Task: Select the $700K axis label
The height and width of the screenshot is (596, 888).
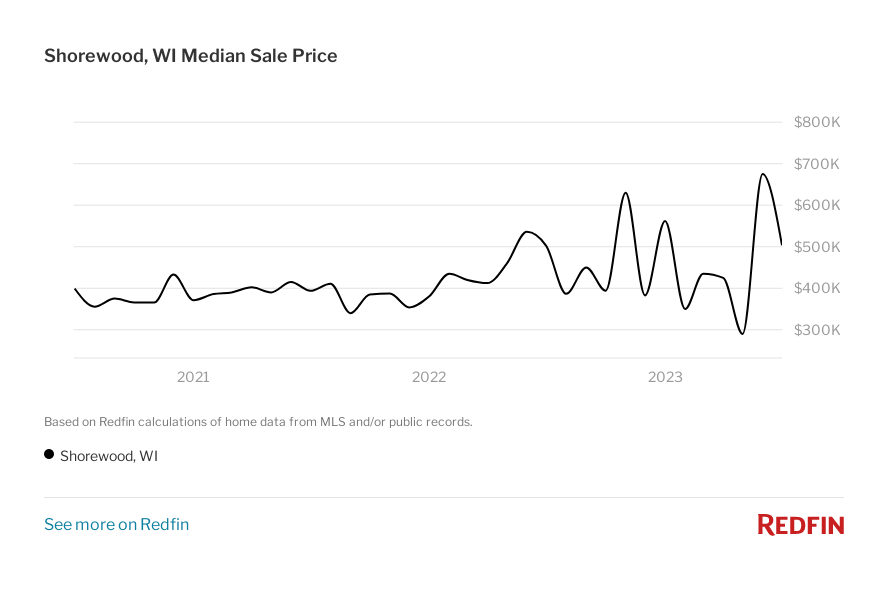Action: pos(816,164)
